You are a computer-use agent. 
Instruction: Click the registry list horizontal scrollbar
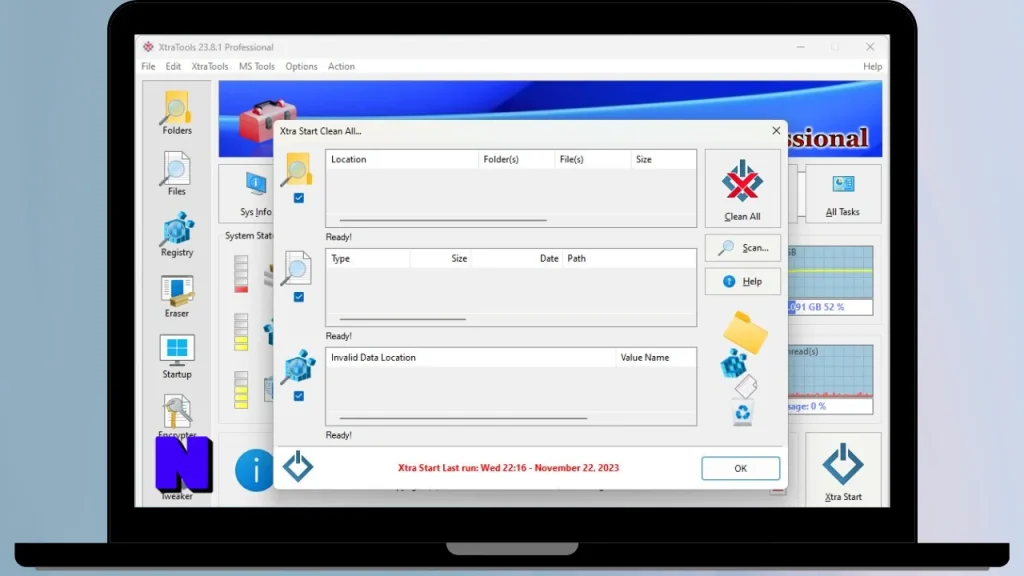pos(463,418)
